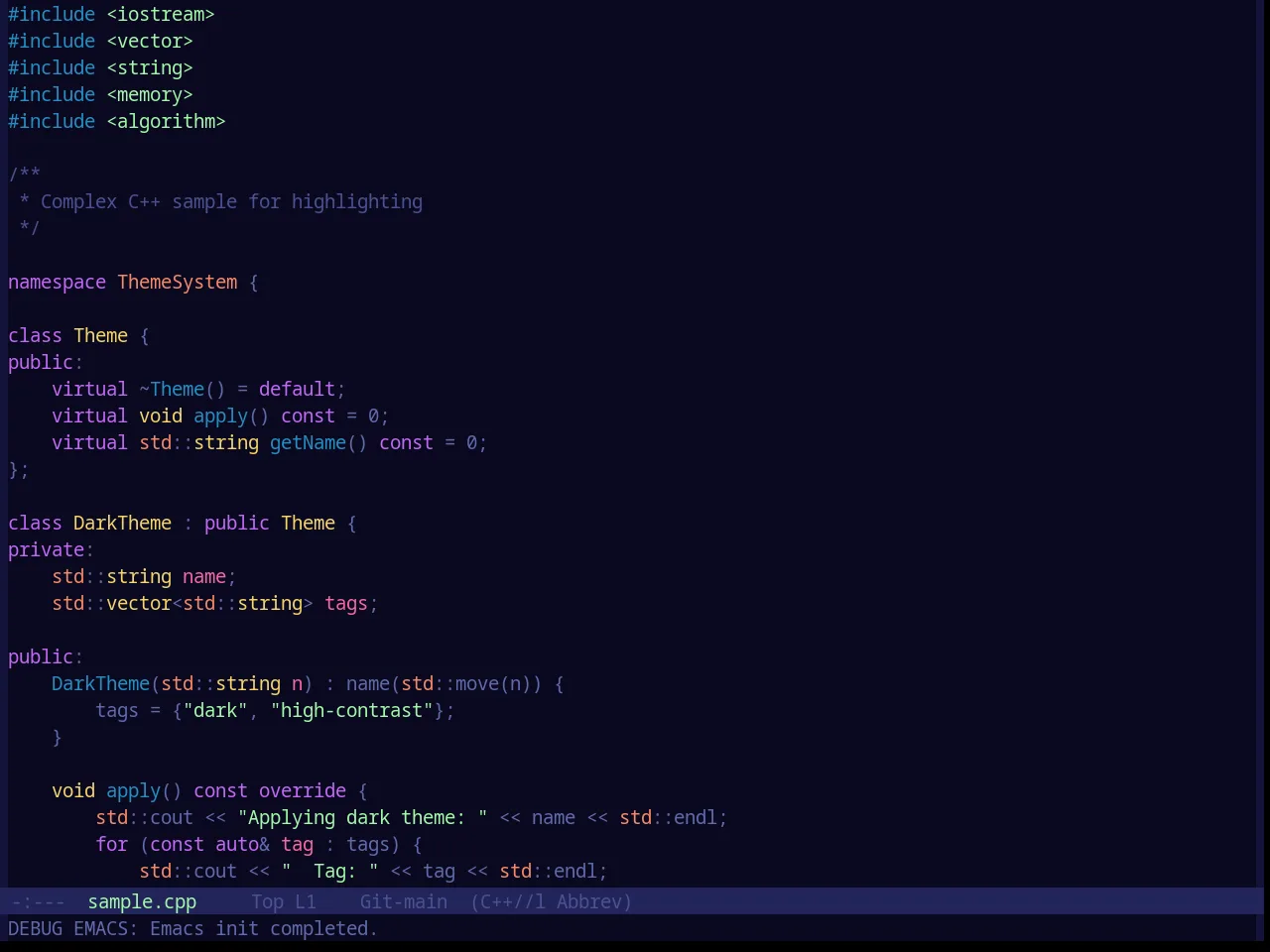Click the 'getName()' function name

click(318, 443)
